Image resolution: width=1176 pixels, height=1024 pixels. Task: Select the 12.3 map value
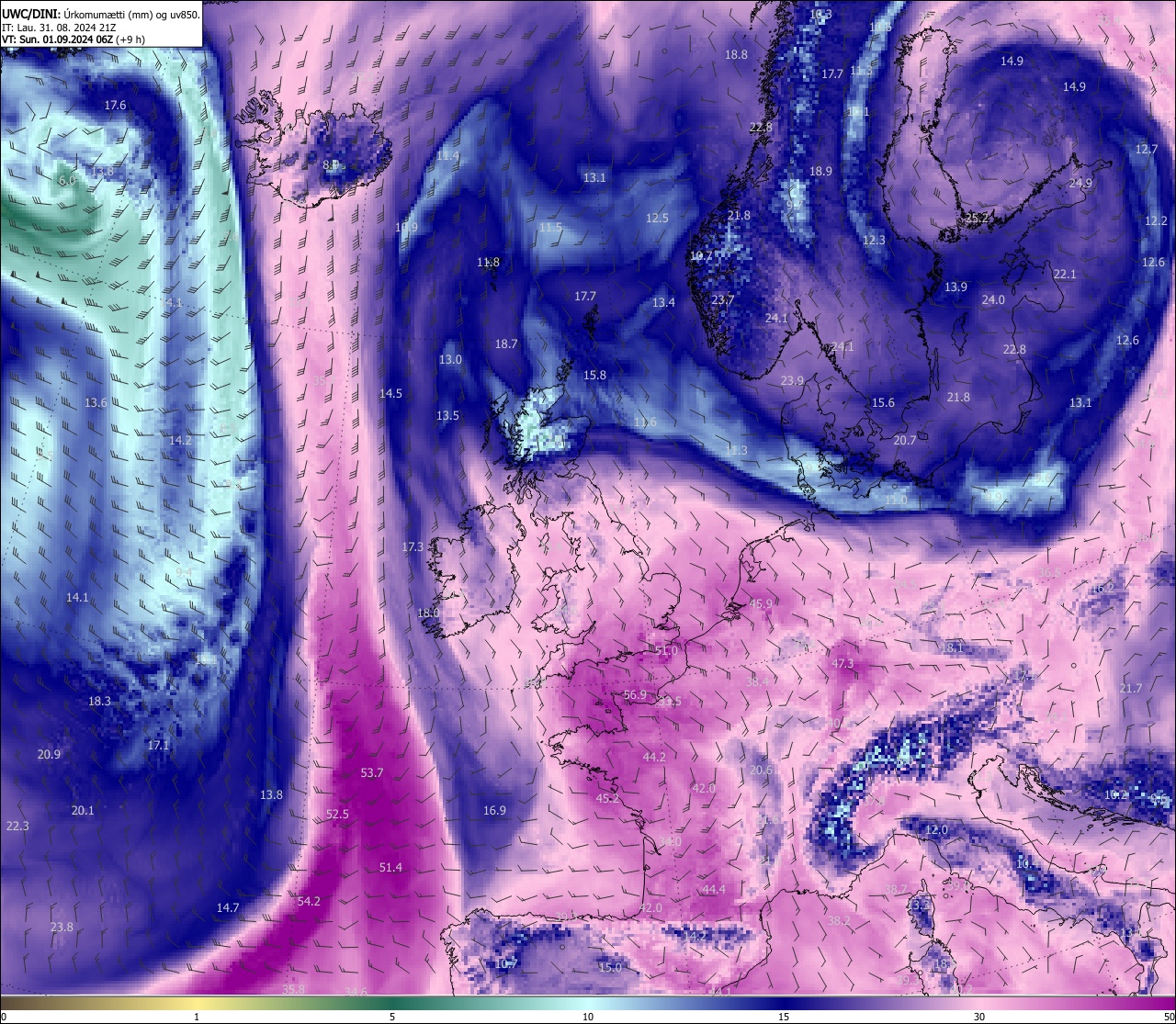point(874,241)
